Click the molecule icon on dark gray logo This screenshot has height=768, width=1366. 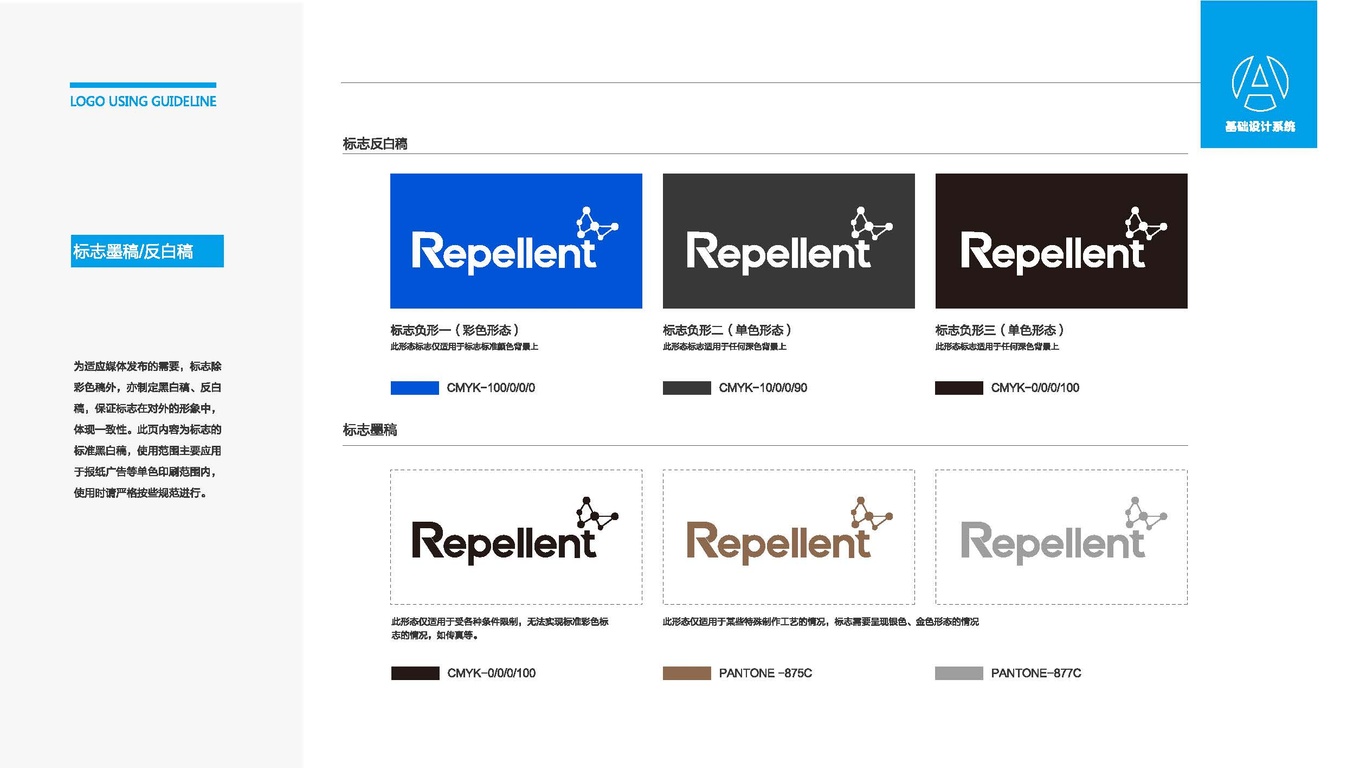click(x=871, y=223)
